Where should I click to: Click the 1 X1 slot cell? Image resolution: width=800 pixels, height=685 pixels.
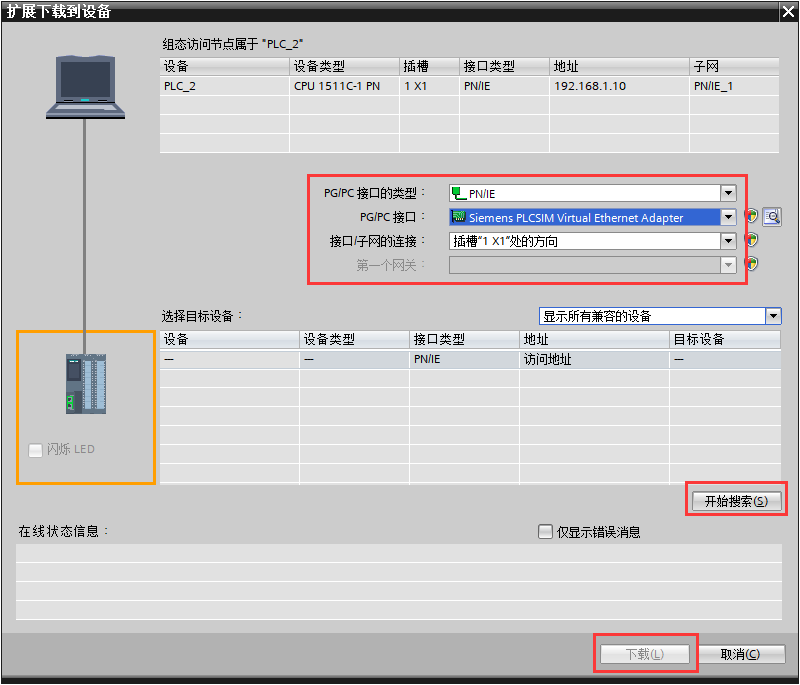429,86
